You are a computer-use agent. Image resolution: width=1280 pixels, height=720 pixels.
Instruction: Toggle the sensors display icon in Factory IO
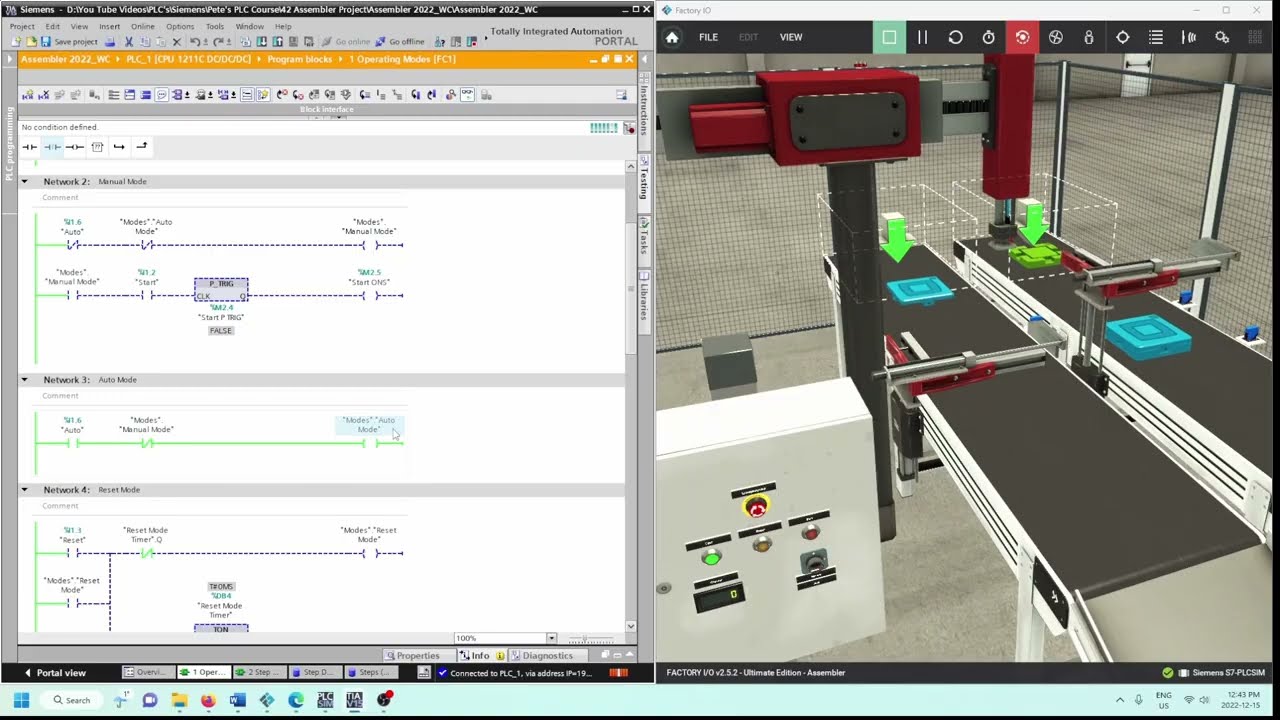pos(1189,37)
